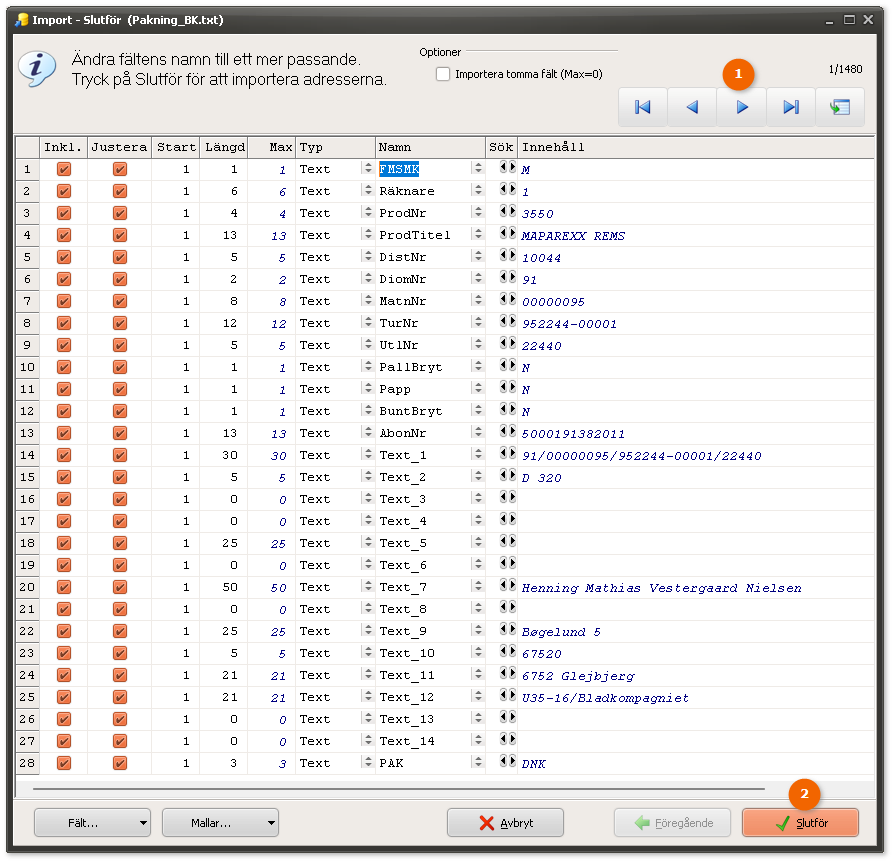The height and width of the screenshot is (863, 894).
Task: Click the search arrows for Text_7 row
Action: 507,585
